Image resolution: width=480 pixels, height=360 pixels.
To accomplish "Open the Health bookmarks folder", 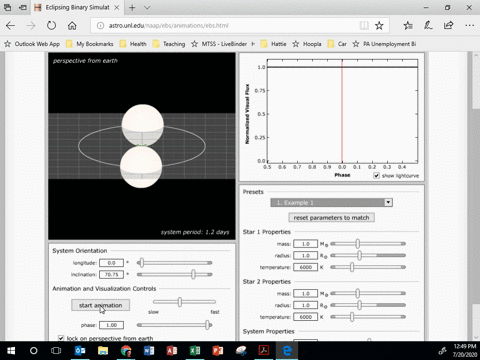I will tap(133, 44).
